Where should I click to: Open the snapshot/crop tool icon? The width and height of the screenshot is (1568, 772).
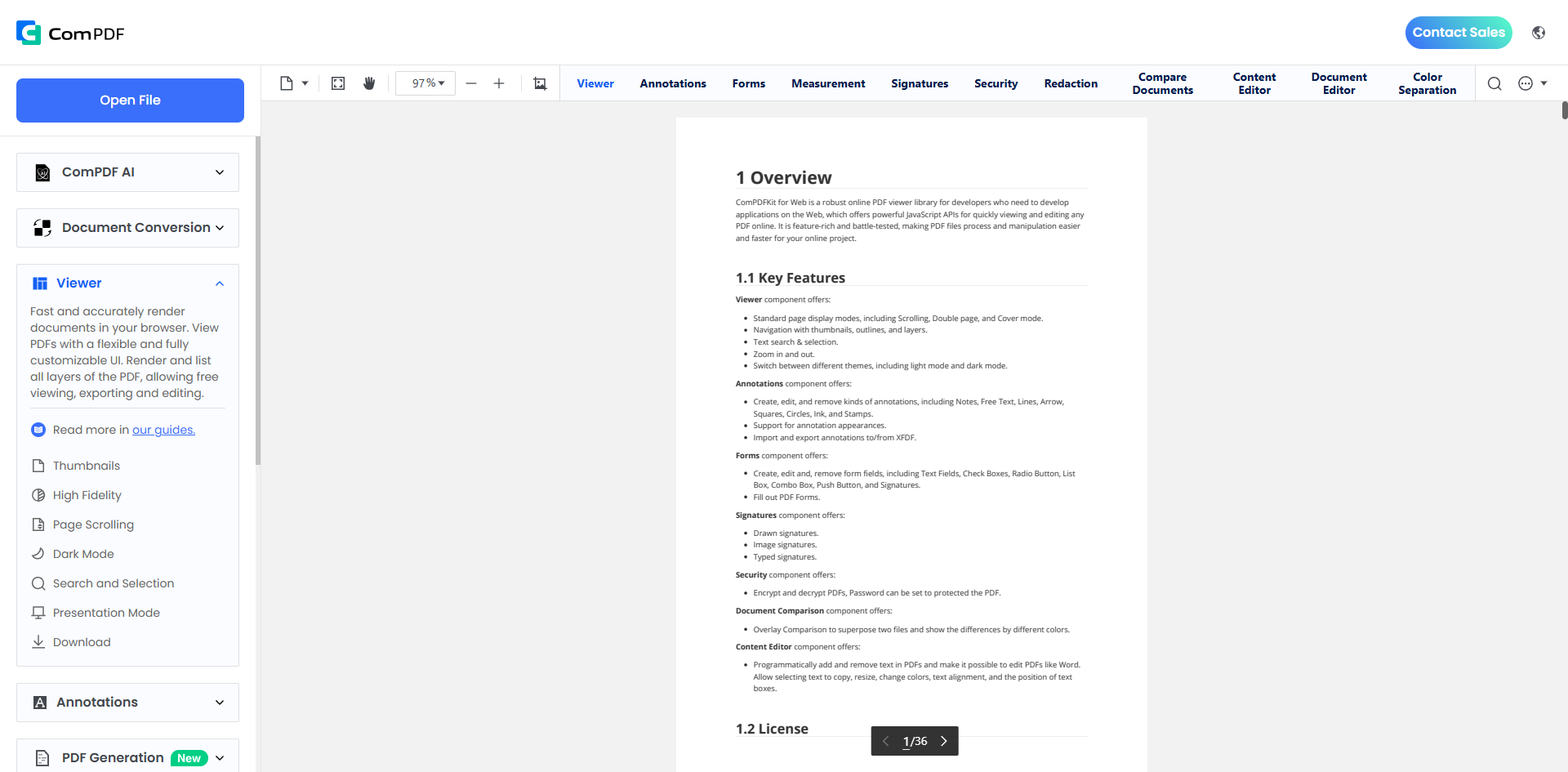coord(540,83)
